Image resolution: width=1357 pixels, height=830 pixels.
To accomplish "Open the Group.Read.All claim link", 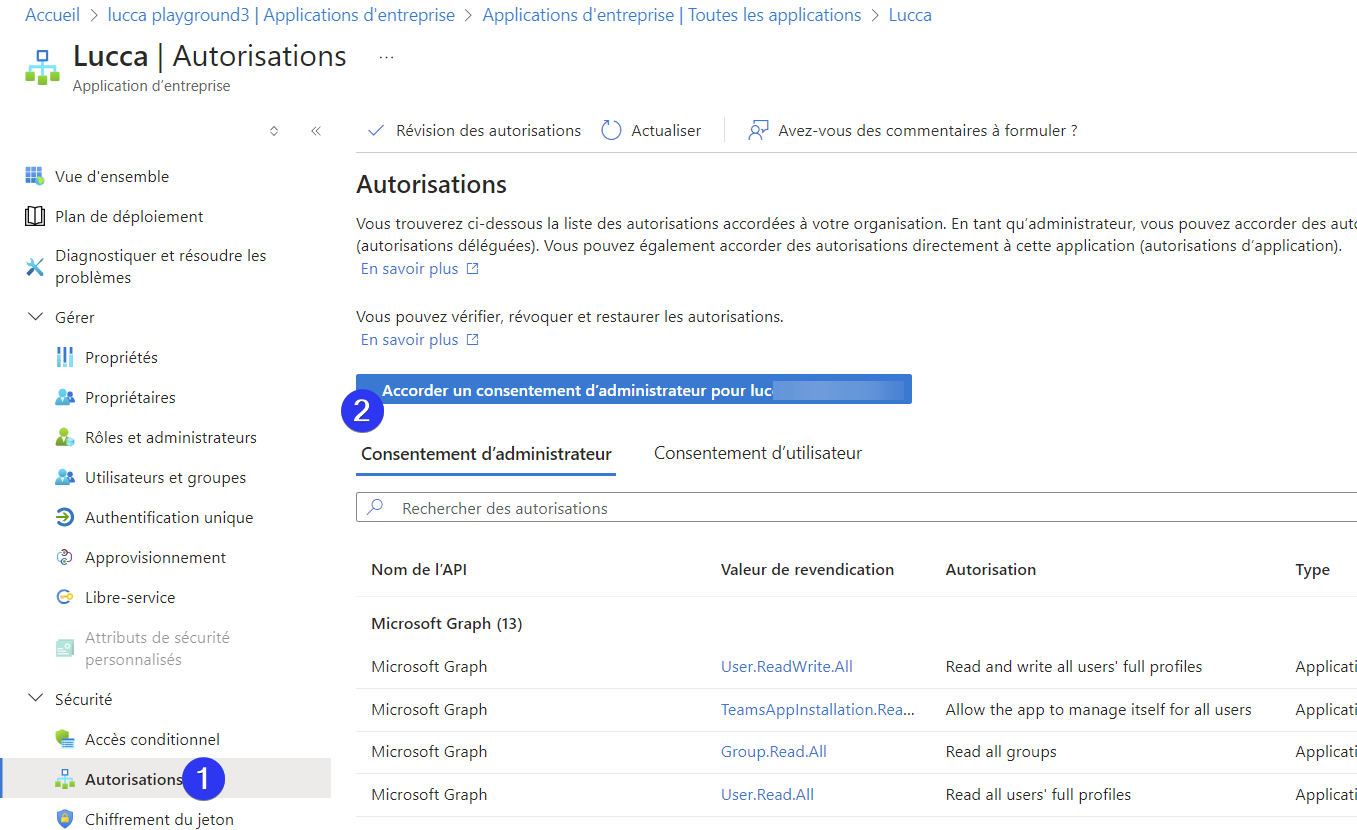I will click(774, 751).
